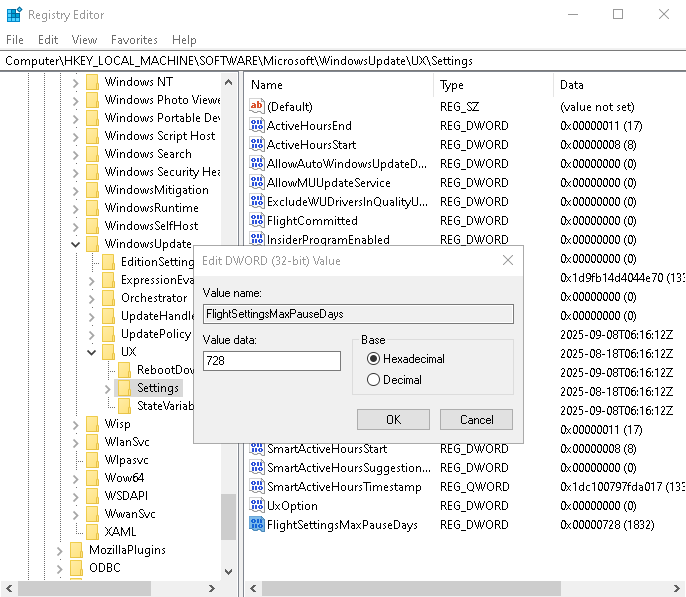Image resolution: width=686 pixels, height=597 pixels.
Task: Click the Wow64 folder icon
Action: click(x=92, y=478)
